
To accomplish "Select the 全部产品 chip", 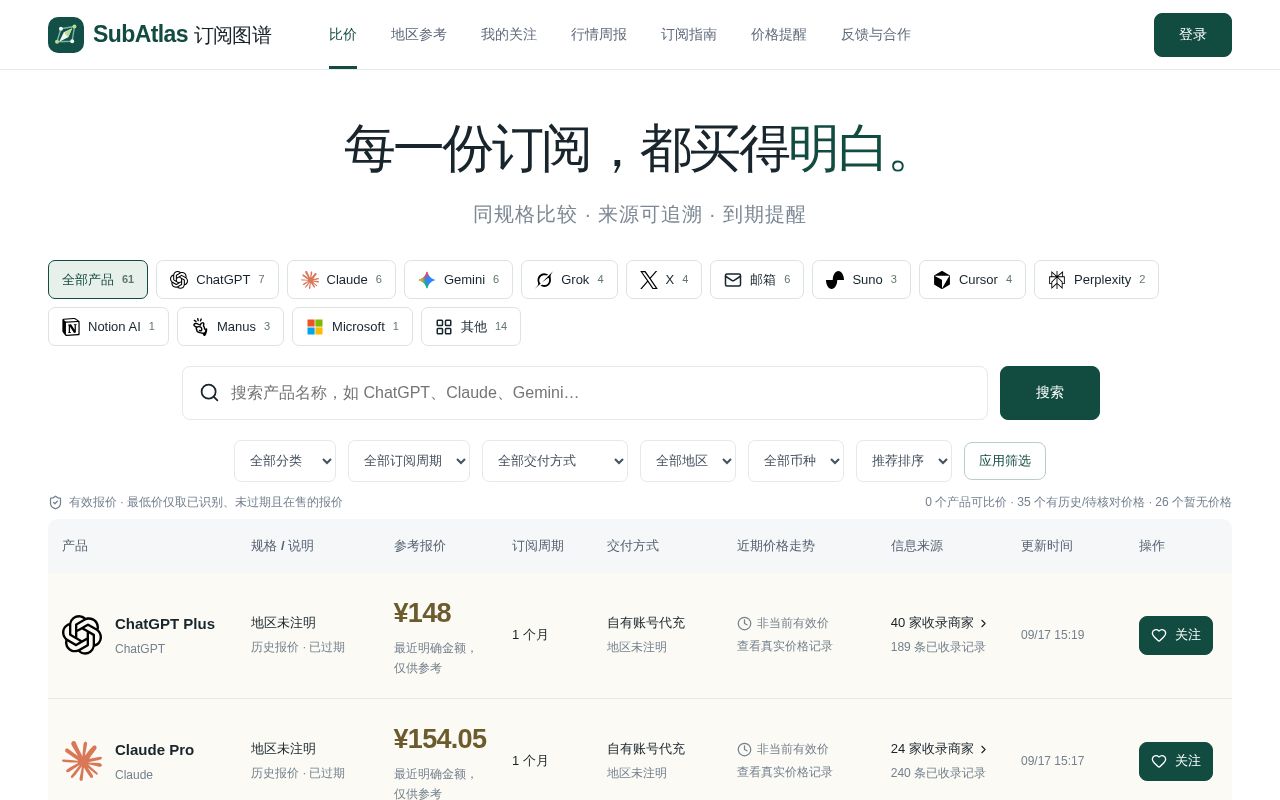I will point(98,280).
